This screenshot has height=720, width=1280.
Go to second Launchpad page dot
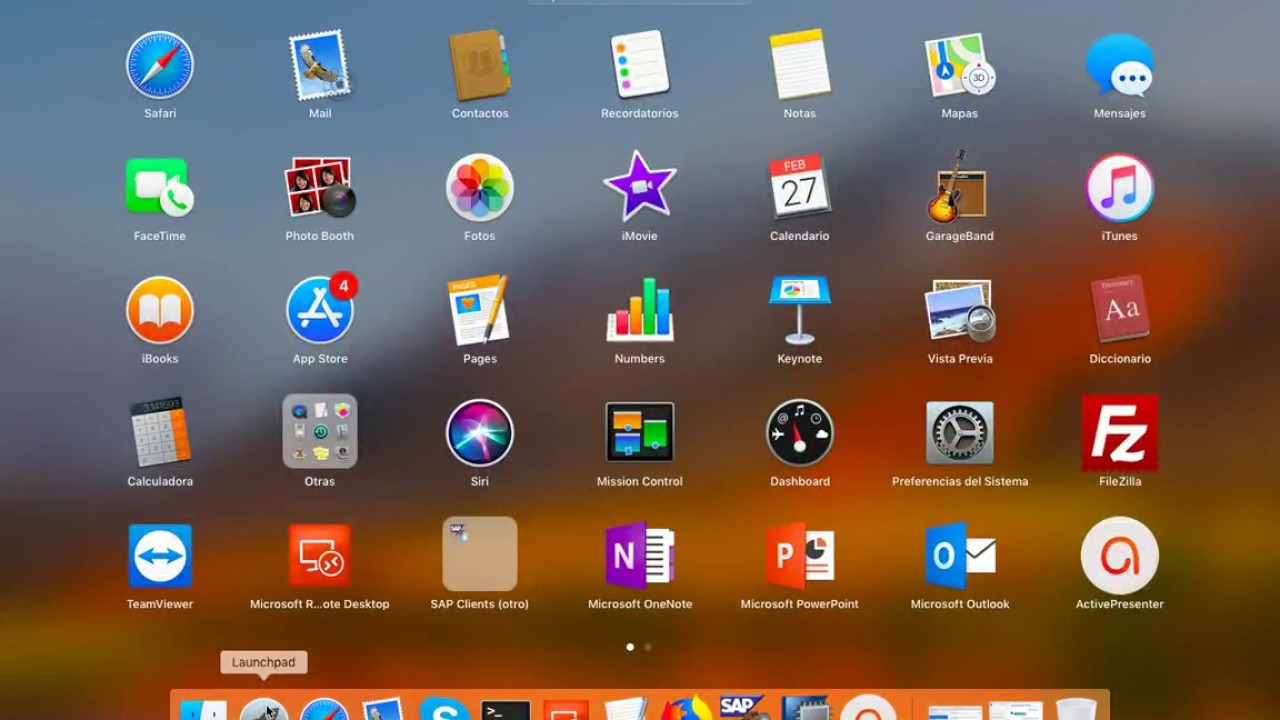point(648,647)
